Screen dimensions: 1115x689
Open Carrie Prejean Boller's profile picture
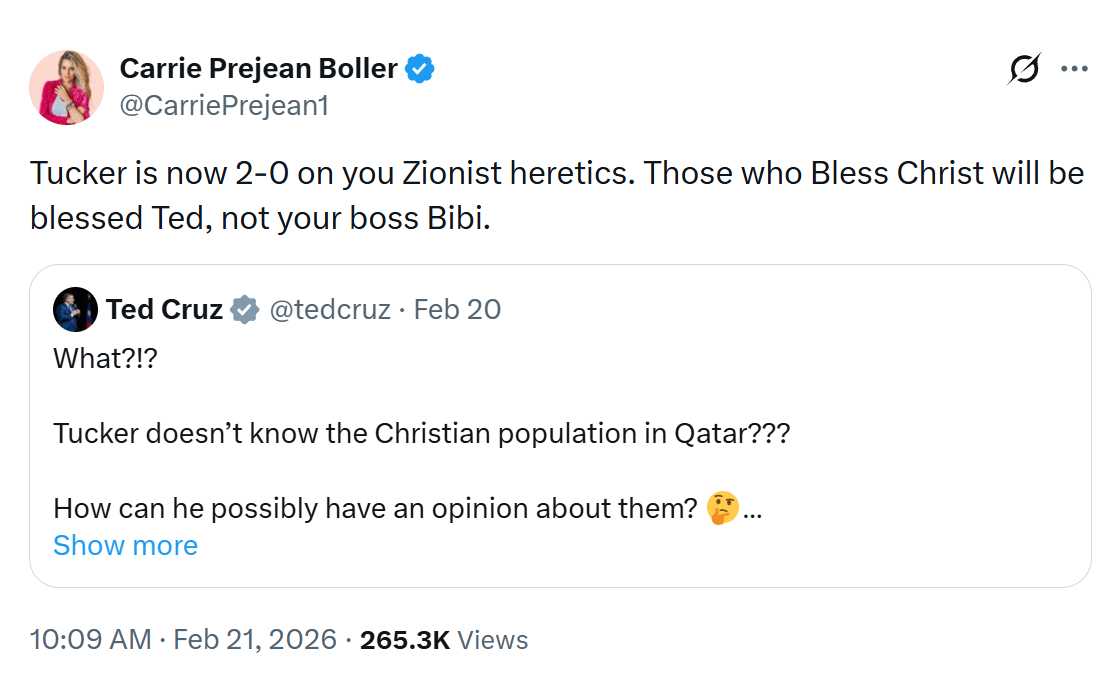click(x=67, y=87)
